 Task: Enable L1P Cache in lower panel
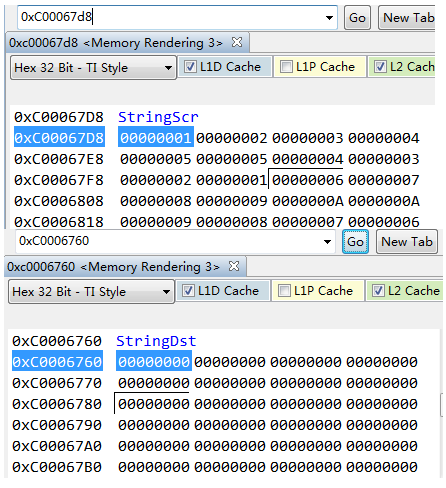click(x=284, y=291)
